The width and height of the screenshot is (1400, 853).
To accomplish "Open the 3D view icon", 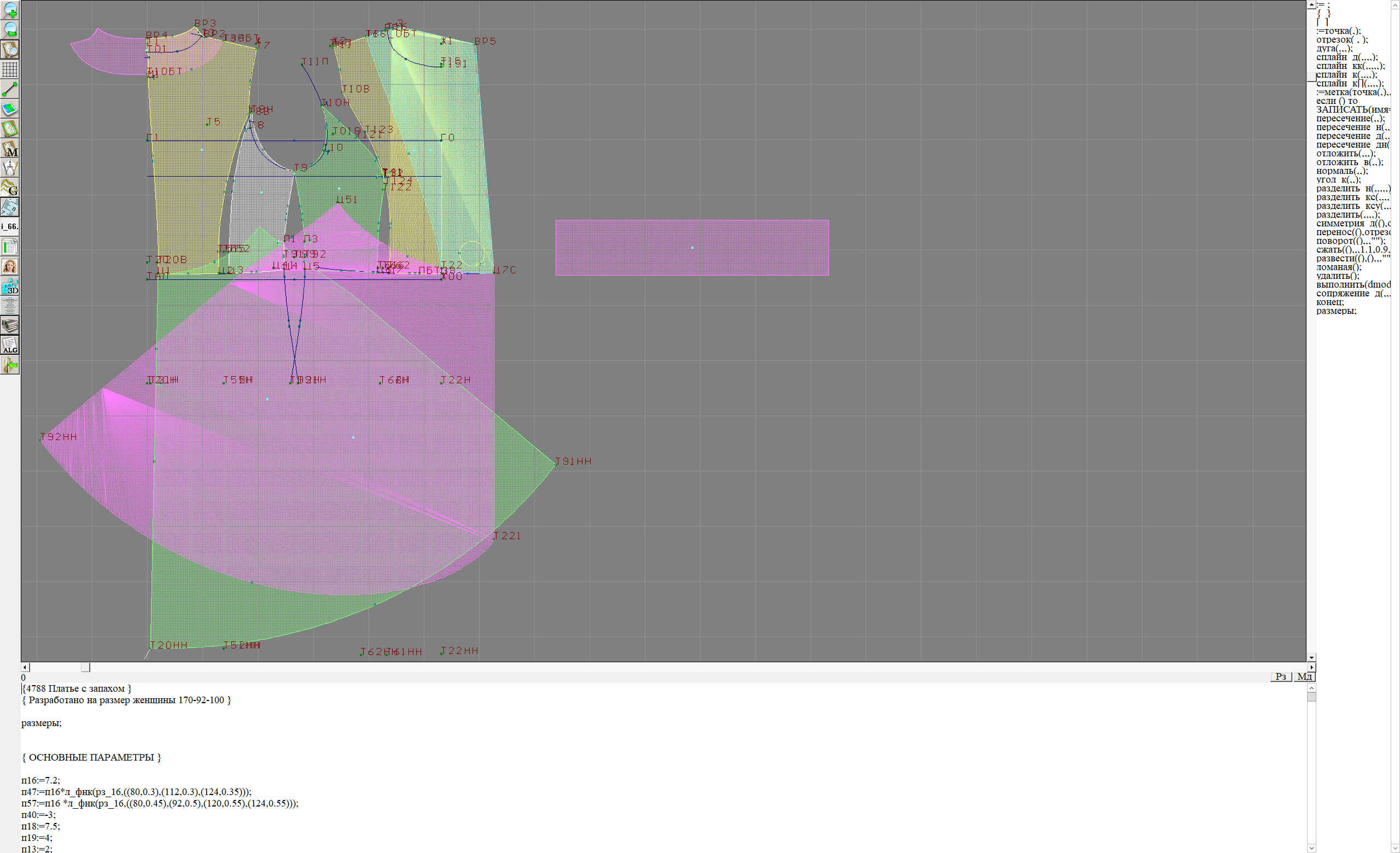I will tap(10, 286).
